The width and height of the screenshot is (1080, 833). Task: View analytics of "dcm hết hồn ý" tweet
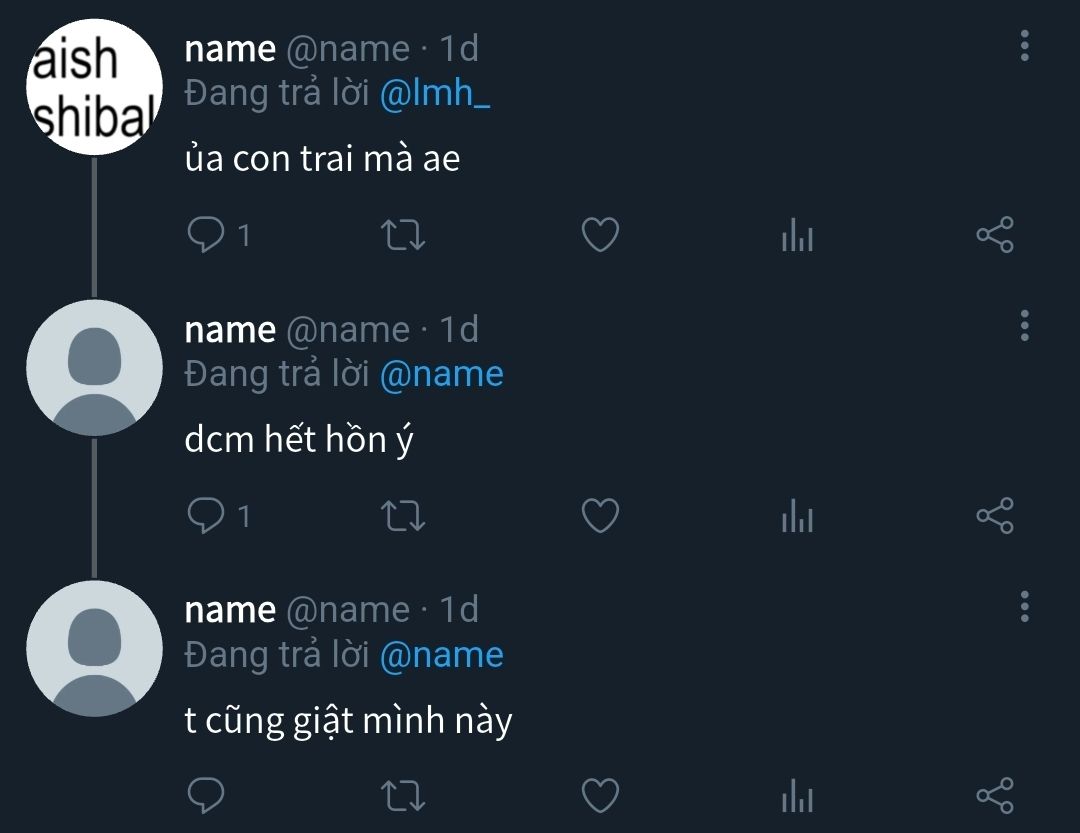(x=797, y=516)
